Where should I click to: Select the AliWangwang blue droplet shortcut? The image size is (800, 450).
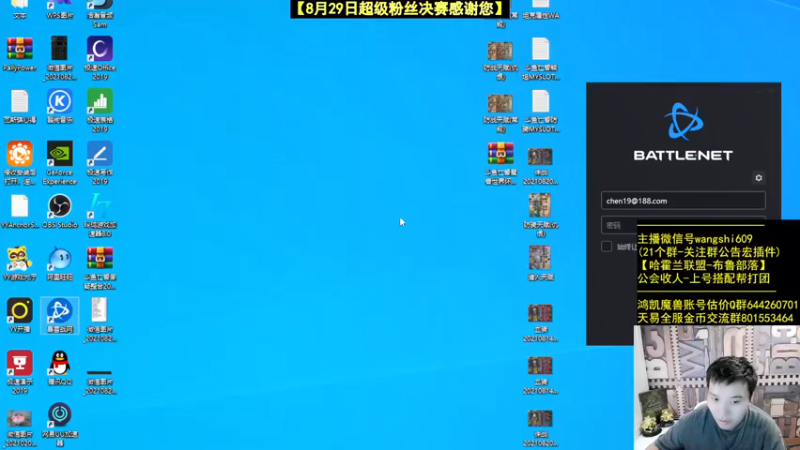(x=60, y=263)
